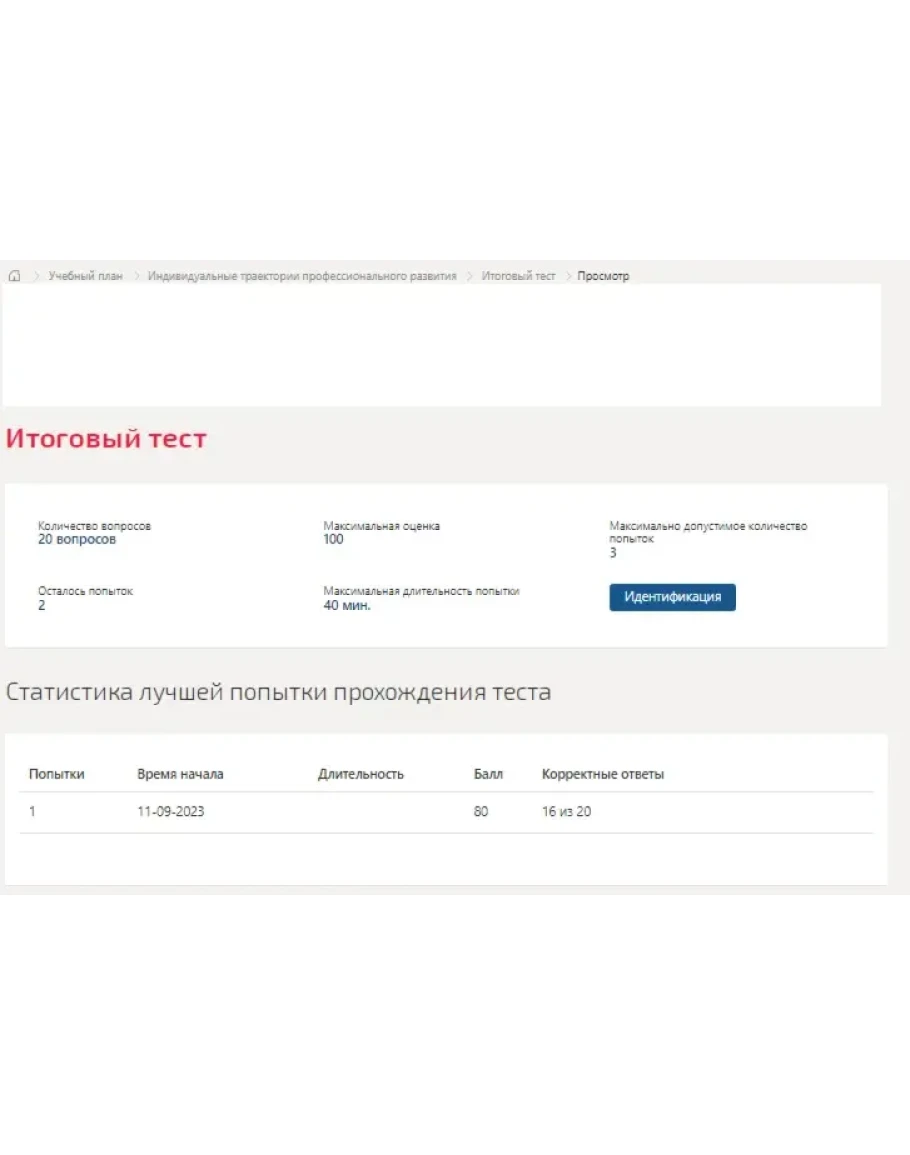The width and height of the screenshot is (910, 1155).
Task: Click the '16 из 20' correct answers cell
Action: tap(566, 812)
